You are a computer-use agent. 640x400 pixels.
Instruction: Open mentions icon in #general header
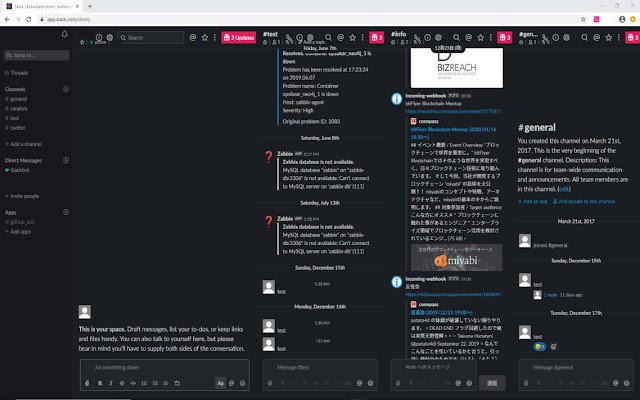597,38
